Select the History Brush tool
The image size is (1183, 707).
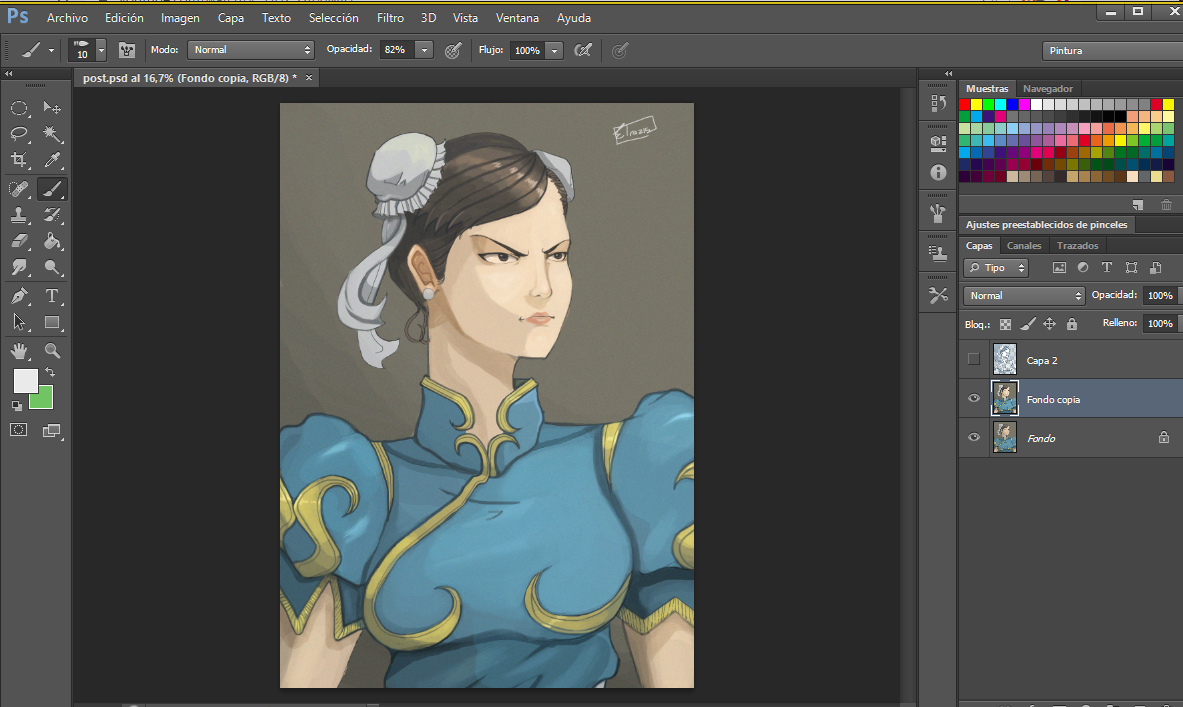click(52, 215)
